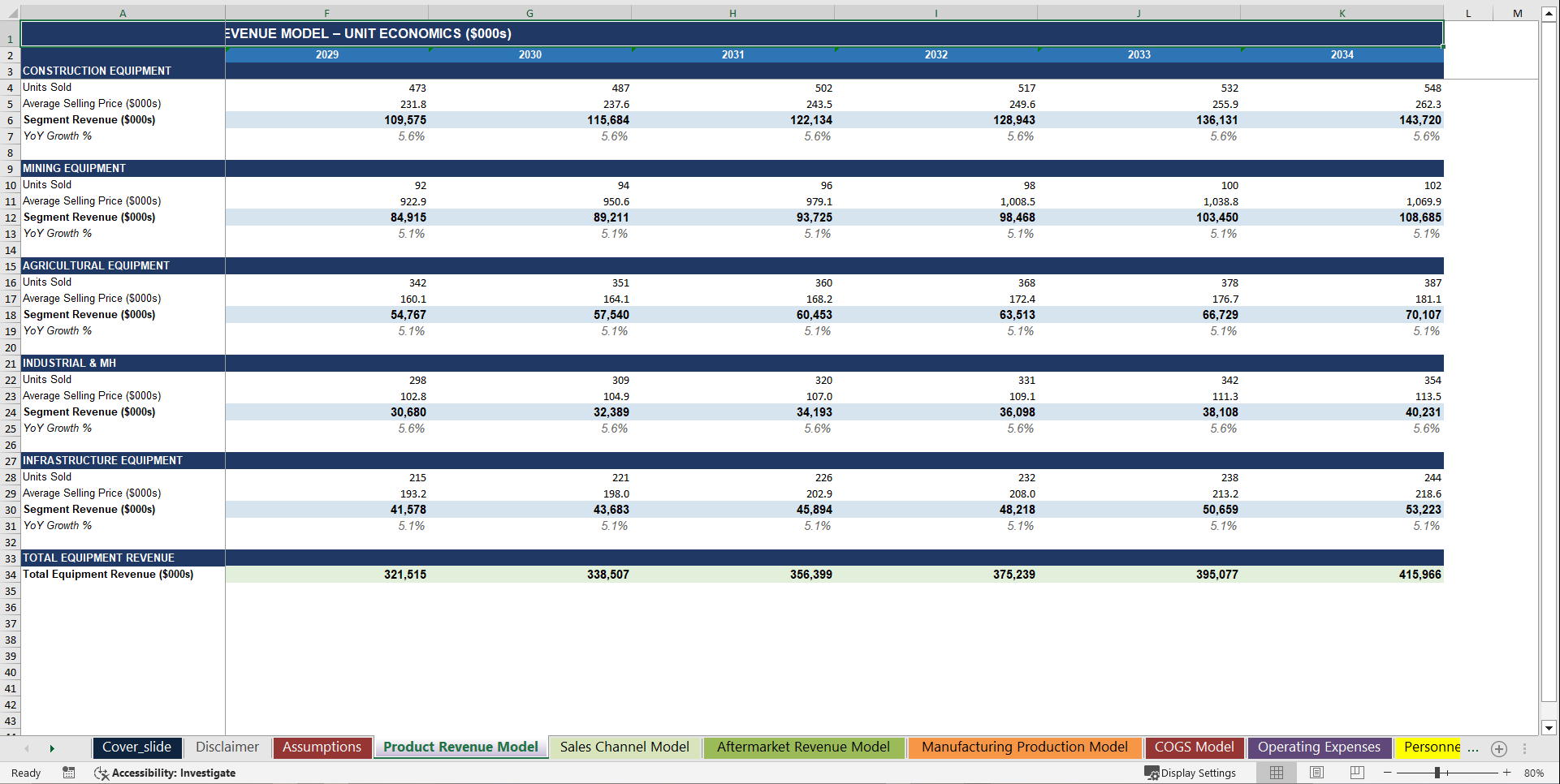Image resolution: width=1560 pixels, height=784 pixels.
Task: Enable Page Break Preview mode
Action: 1356,773
